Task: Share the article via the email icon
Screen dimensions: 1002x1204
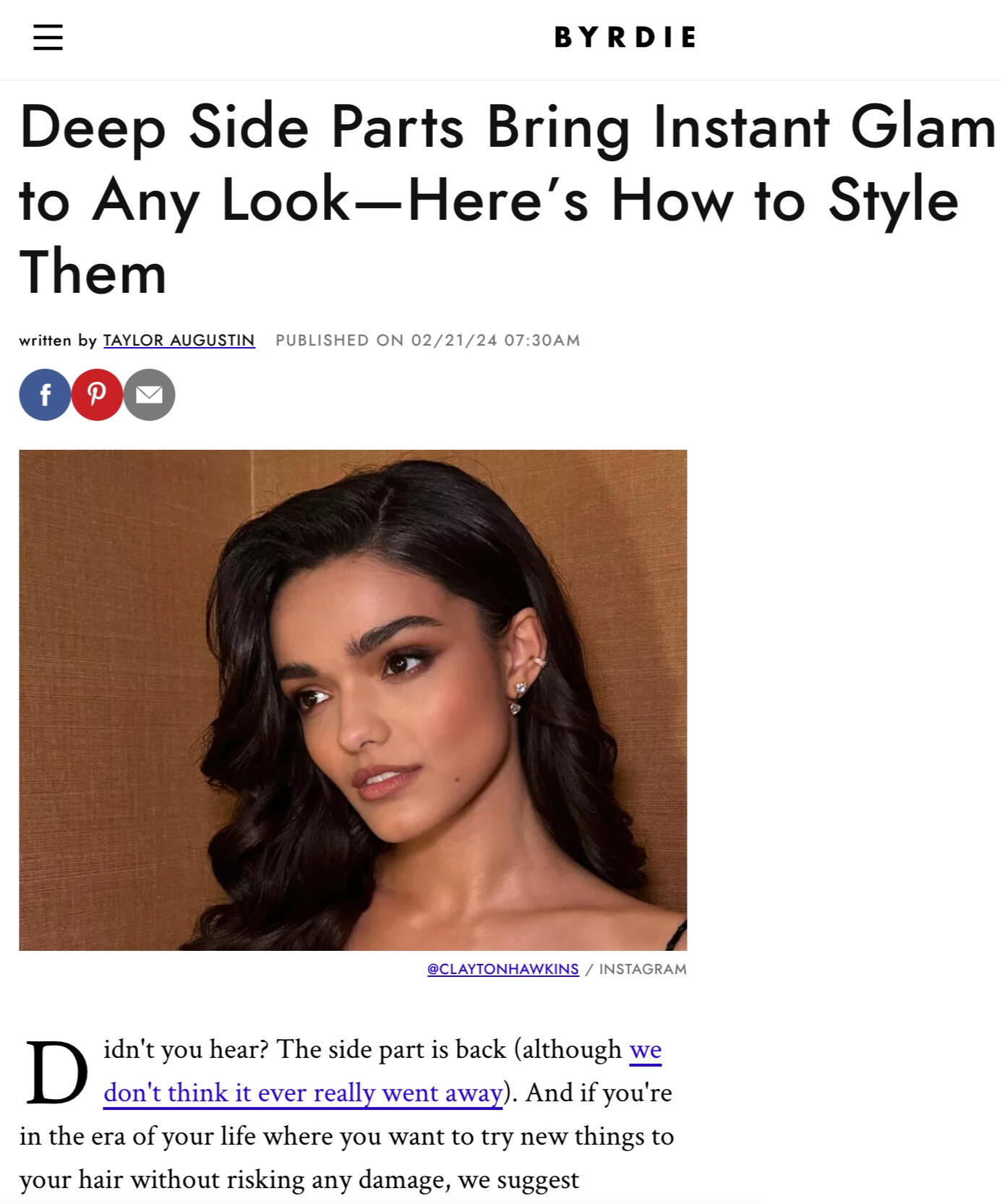Action: [x=150, y=395]
